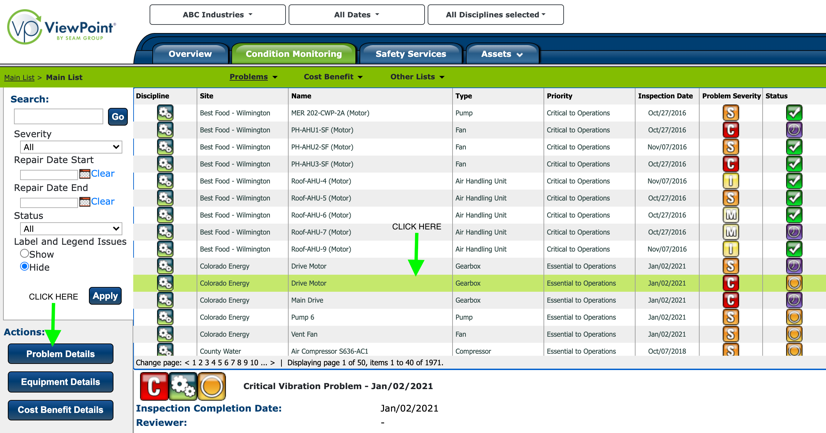This screenshot has height=433, width=826.
Task: Open the All Dates dropdown
Action: (x=357, y=15)
